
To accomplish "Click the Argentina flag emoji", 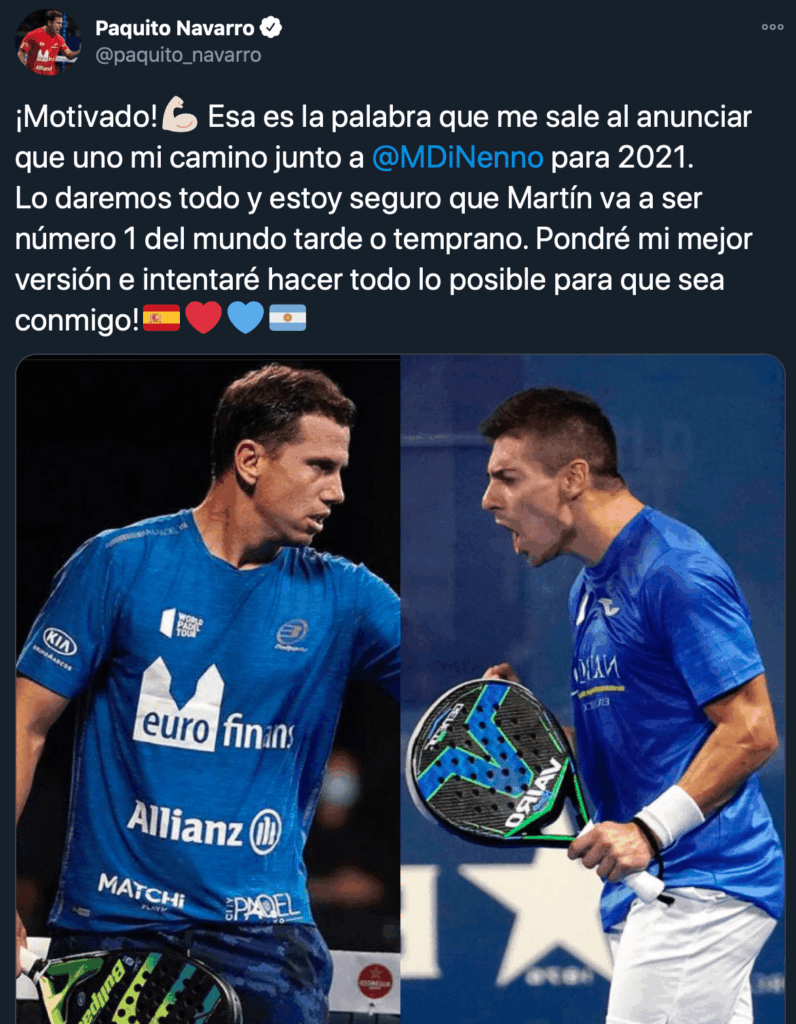I will (x=287, y=318).
